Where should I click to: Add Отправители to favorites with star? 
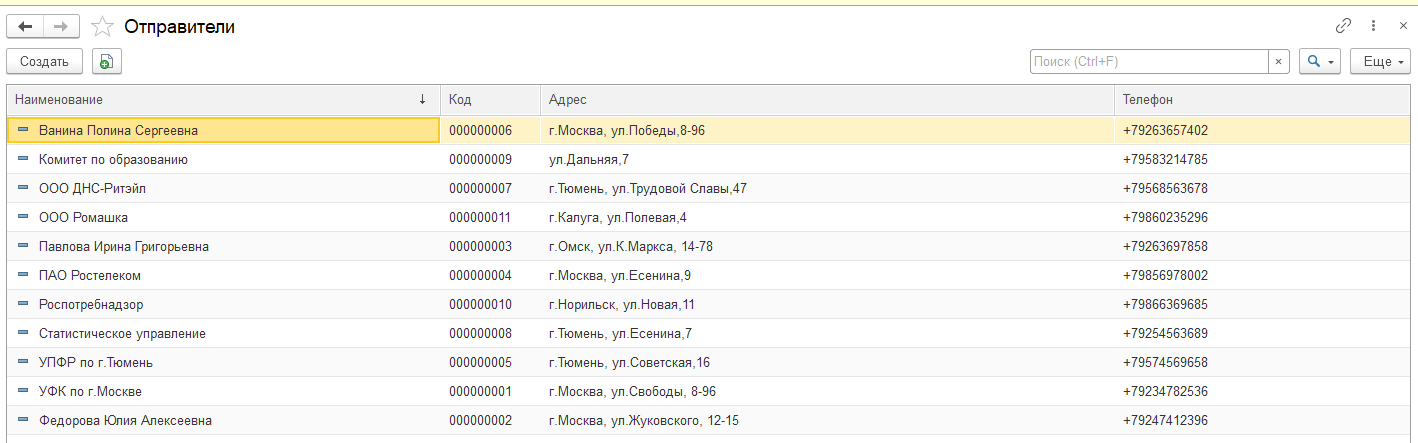click(x=102, y=27)
